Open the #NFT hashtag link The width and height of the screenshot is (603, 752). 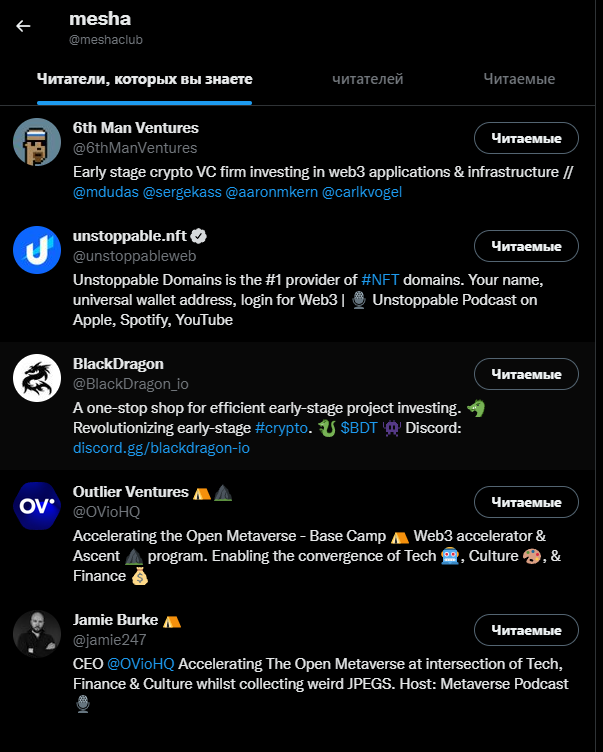tap(380, 280)
